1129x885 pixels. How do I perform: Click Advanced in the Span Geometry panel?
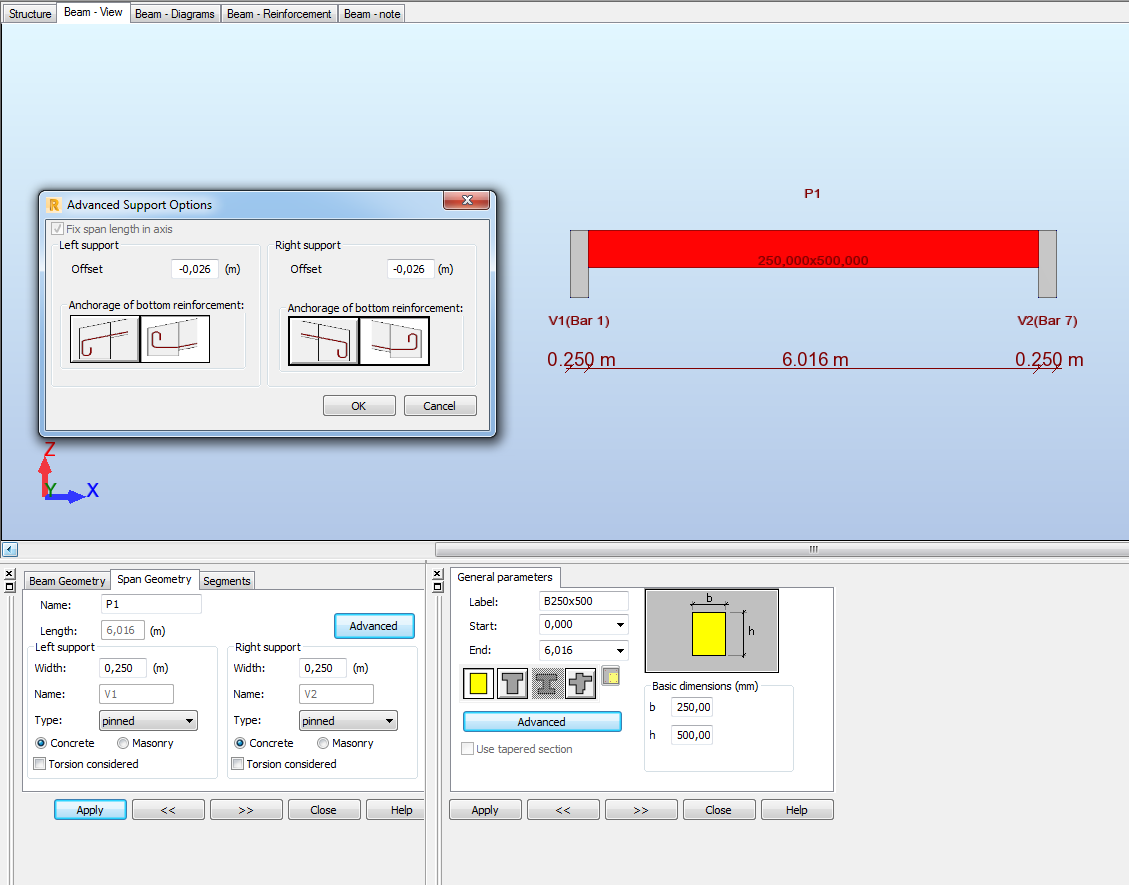coord(374,625)
